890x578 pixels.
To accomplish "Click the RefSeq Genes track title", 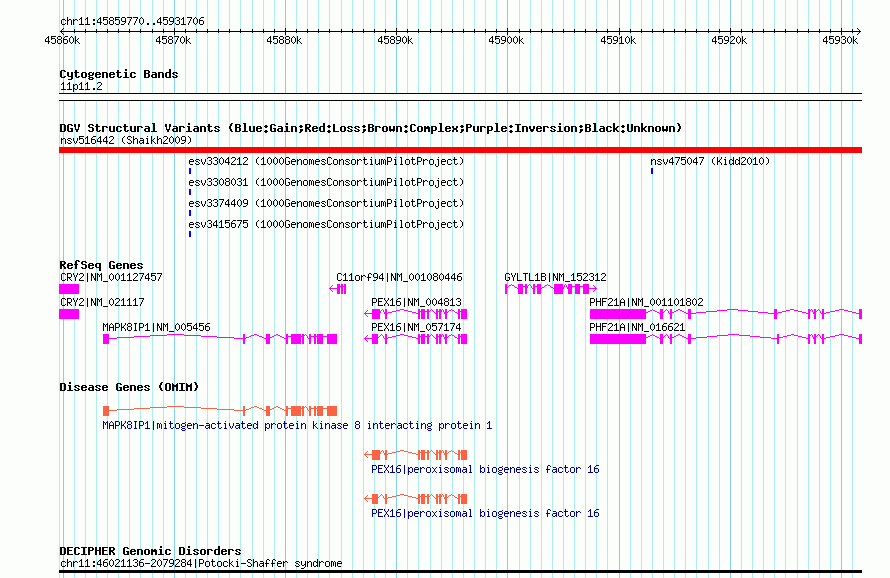I will (101, 265).
